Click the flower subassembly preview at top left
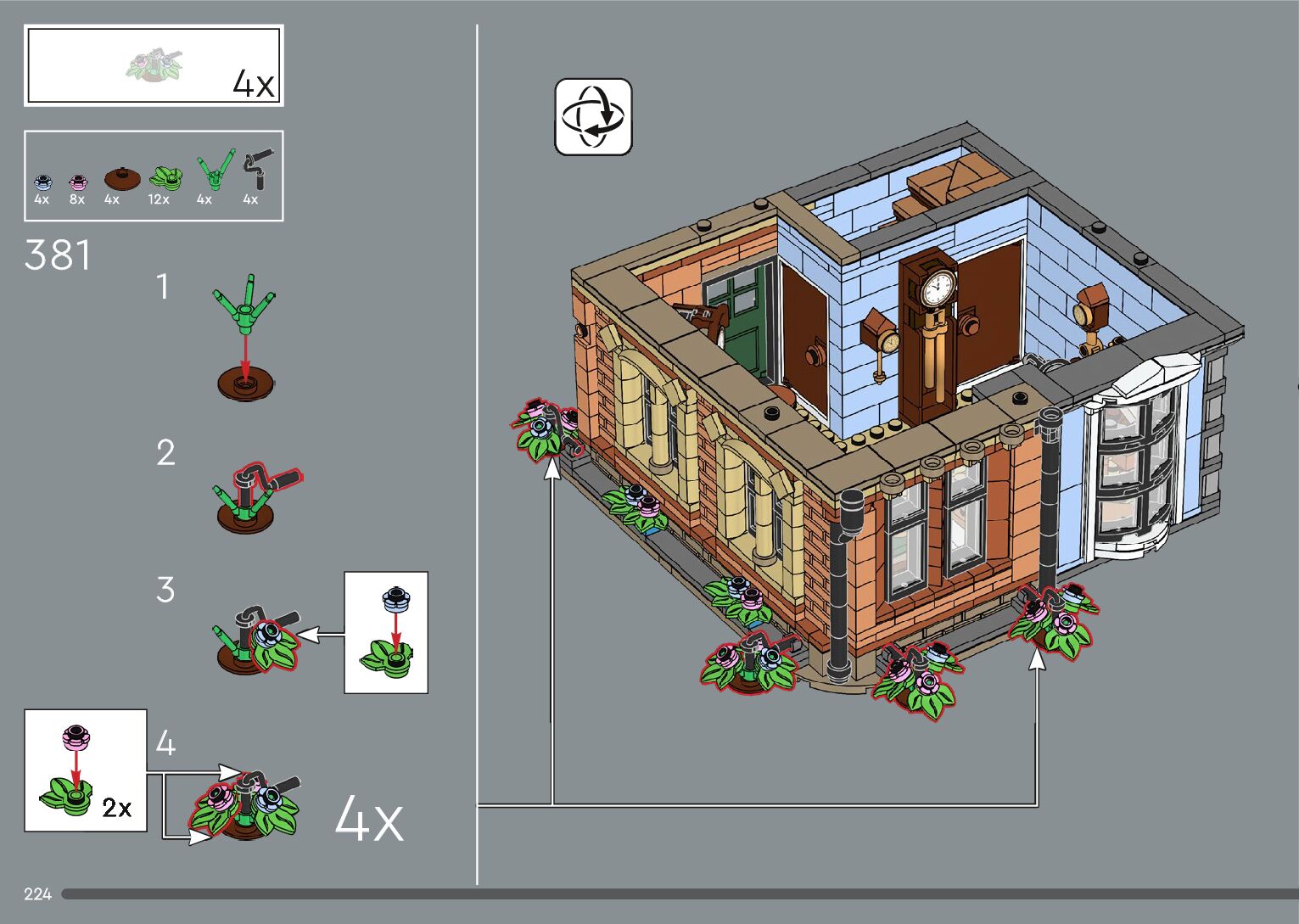Image resolution: width=1299 pixels, height=924 pixels. tap(154, 65)
